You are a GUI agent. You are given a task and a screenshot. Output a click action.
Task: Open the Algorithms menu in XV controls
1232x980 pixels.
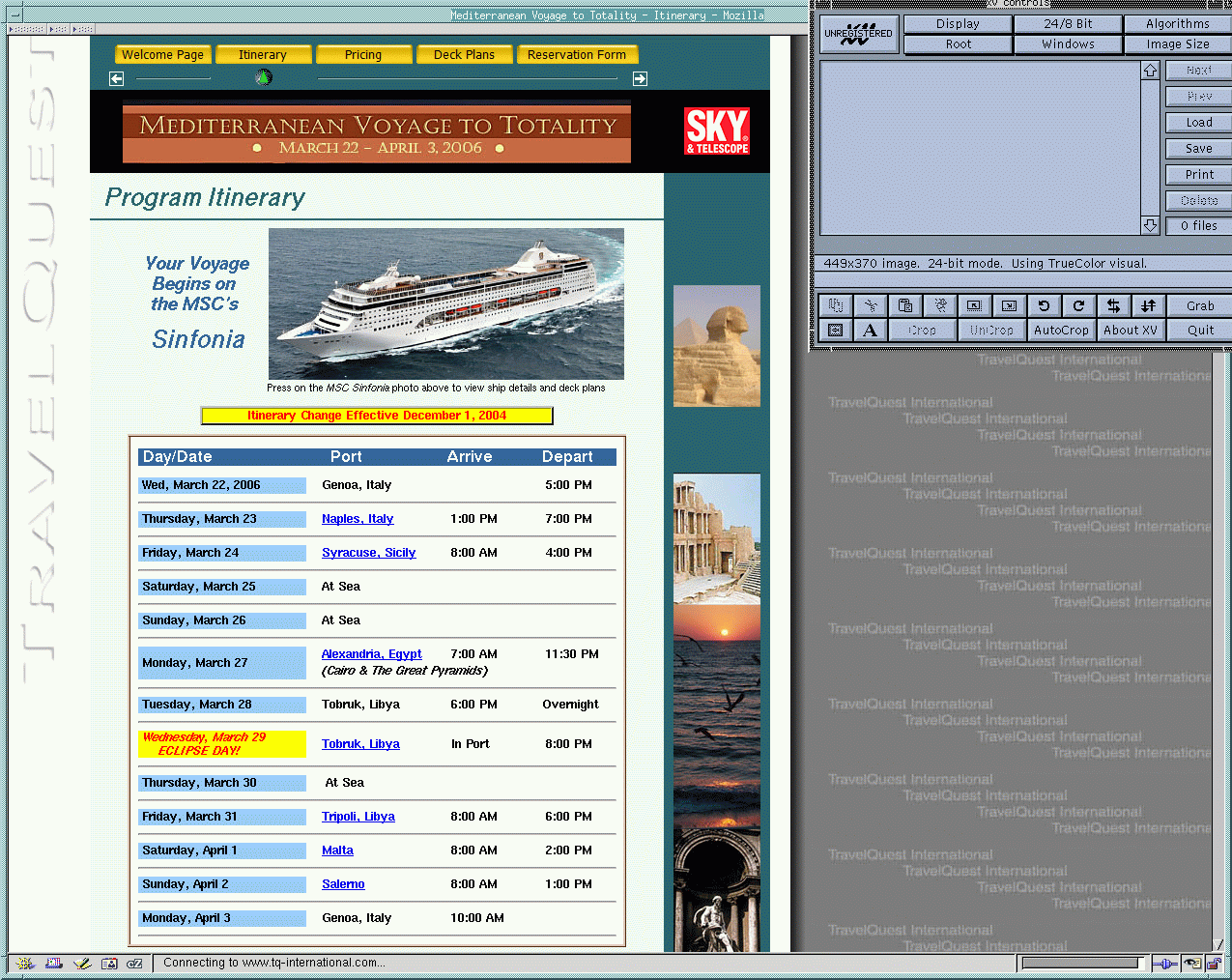(x=1177, y=24)
